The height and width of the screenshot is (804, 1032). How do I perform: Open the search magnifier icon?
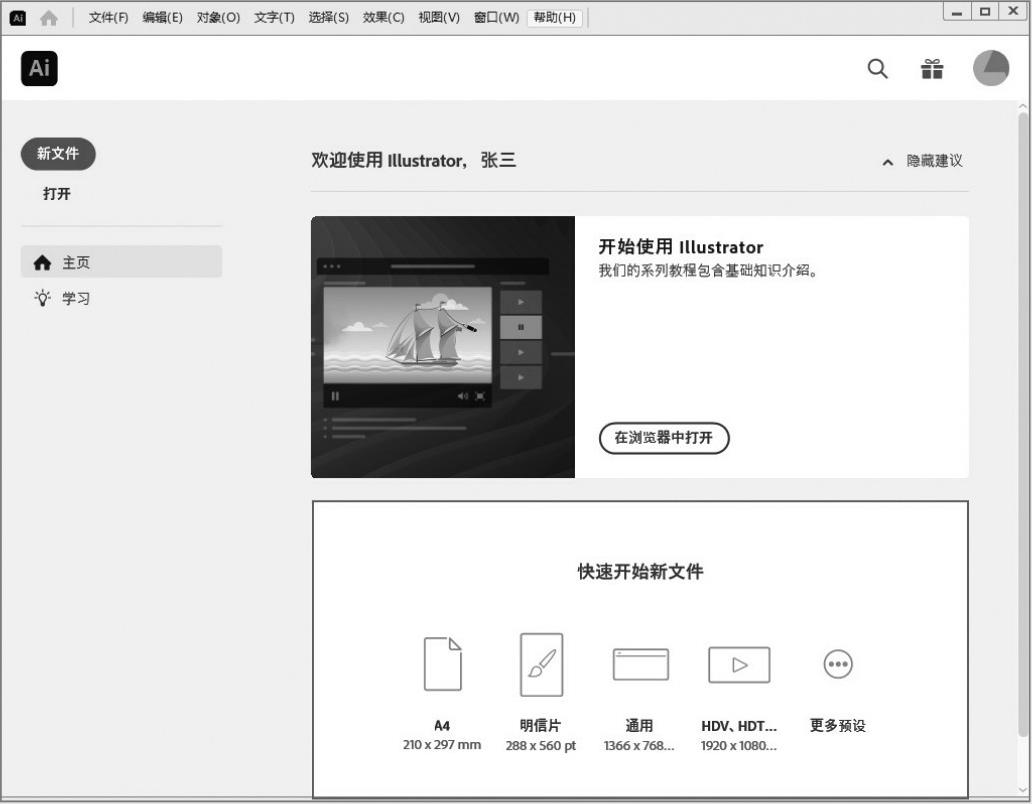pyautogui.click(x=877, y=68)
